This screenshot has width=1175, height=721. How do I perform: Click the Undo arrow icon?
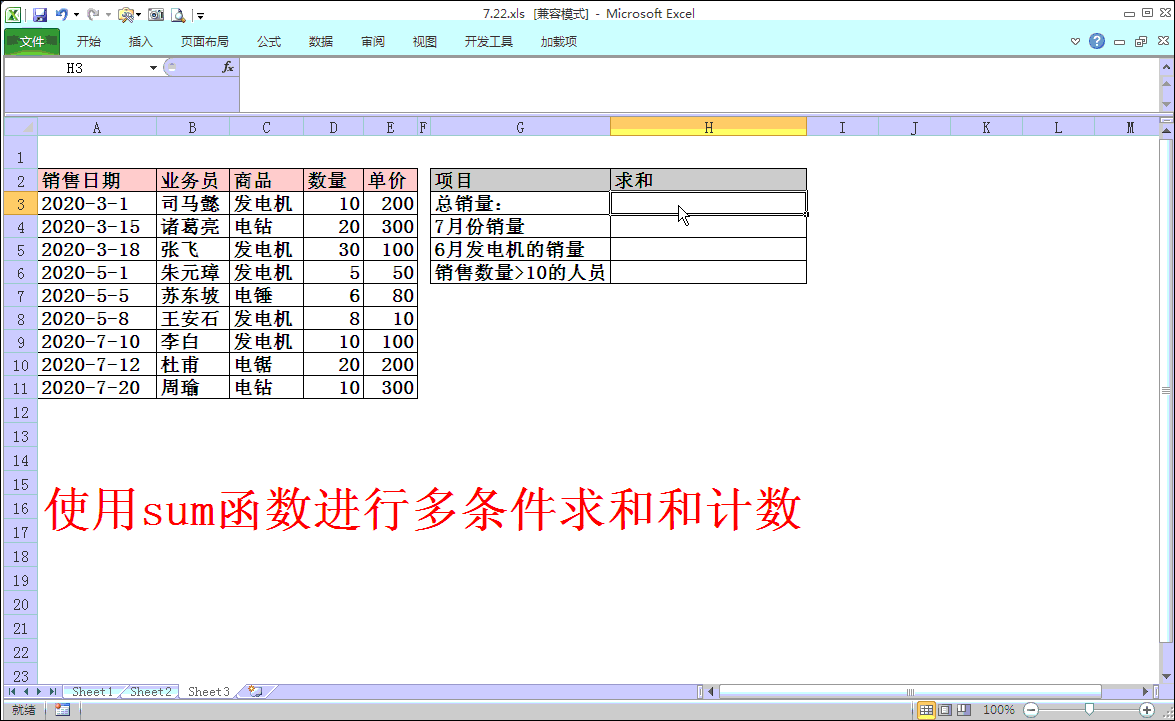point(61,14)
